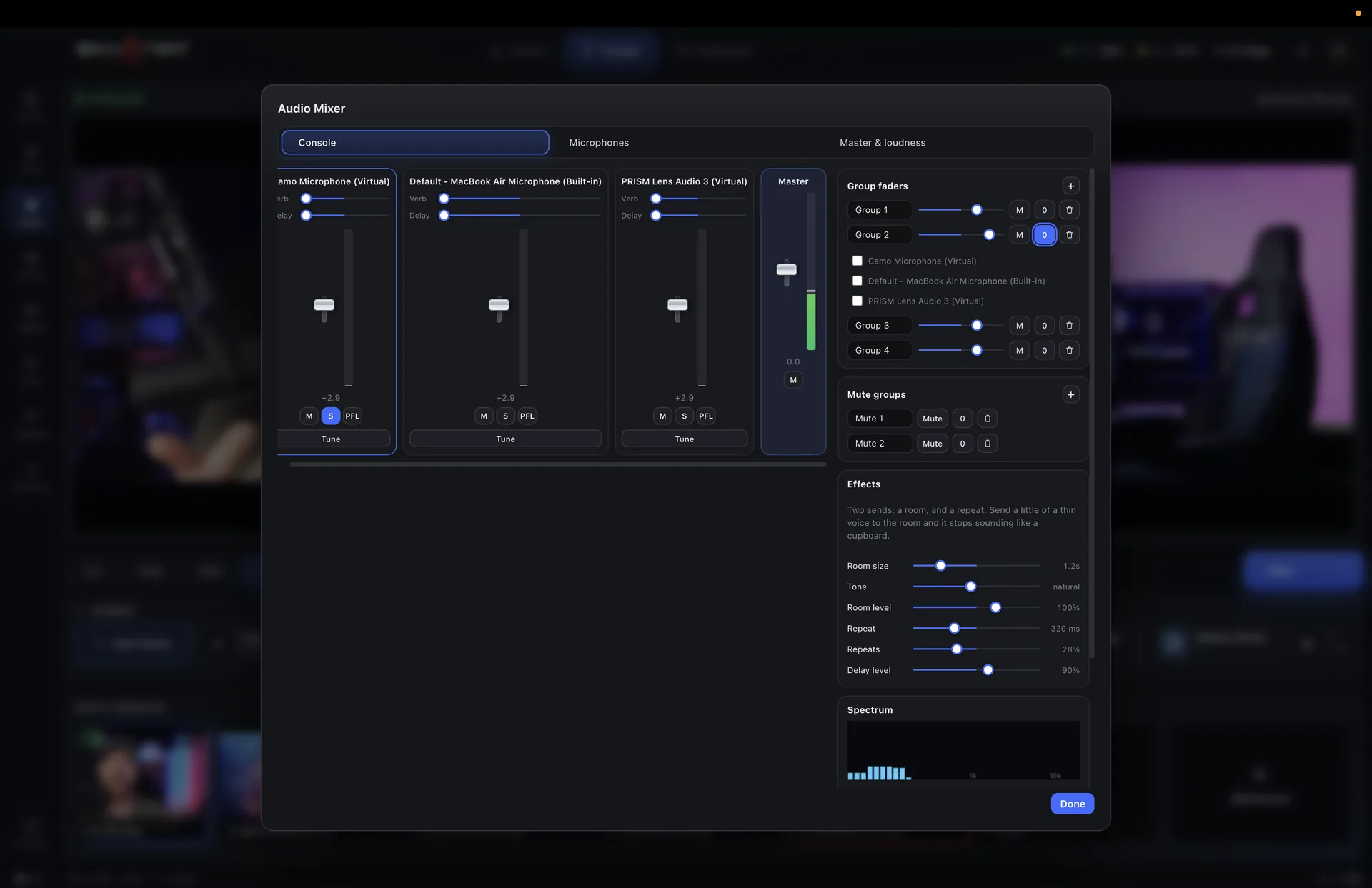The height and width of the screenshot is (888, 1372).
Task: Click Mute button for Mute 2
Action: click(932, 444)
